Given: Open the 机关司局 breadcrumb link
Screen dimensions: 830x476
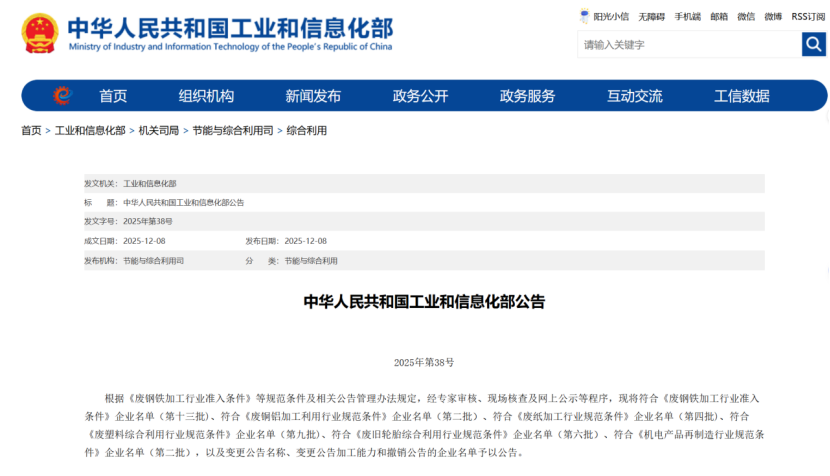Looking at the screenshot, I should click(x=158, y=130).
